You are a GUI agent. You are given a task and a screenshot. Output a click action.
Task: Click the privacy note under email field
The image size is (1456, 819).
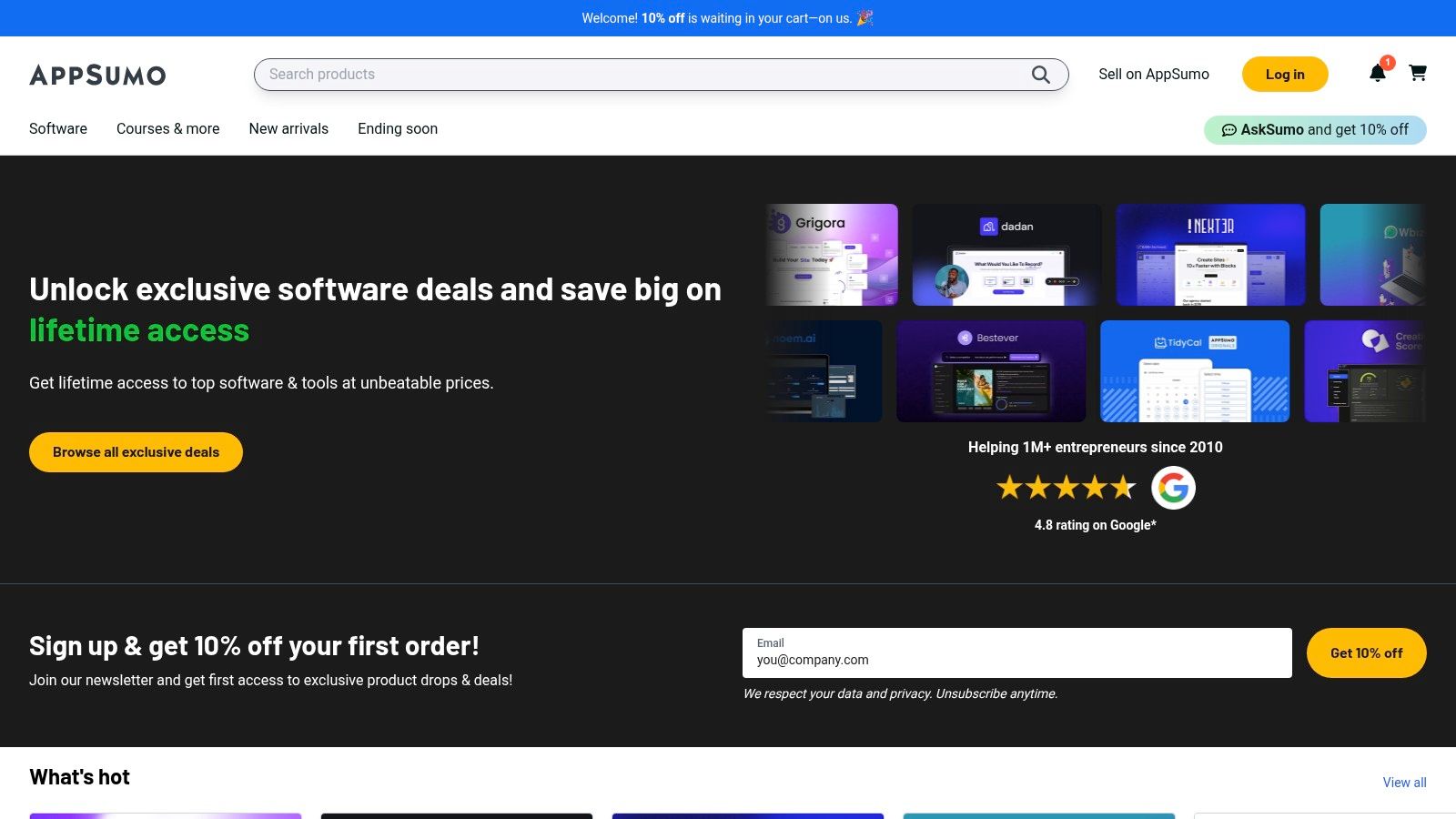tap(900, 693)
